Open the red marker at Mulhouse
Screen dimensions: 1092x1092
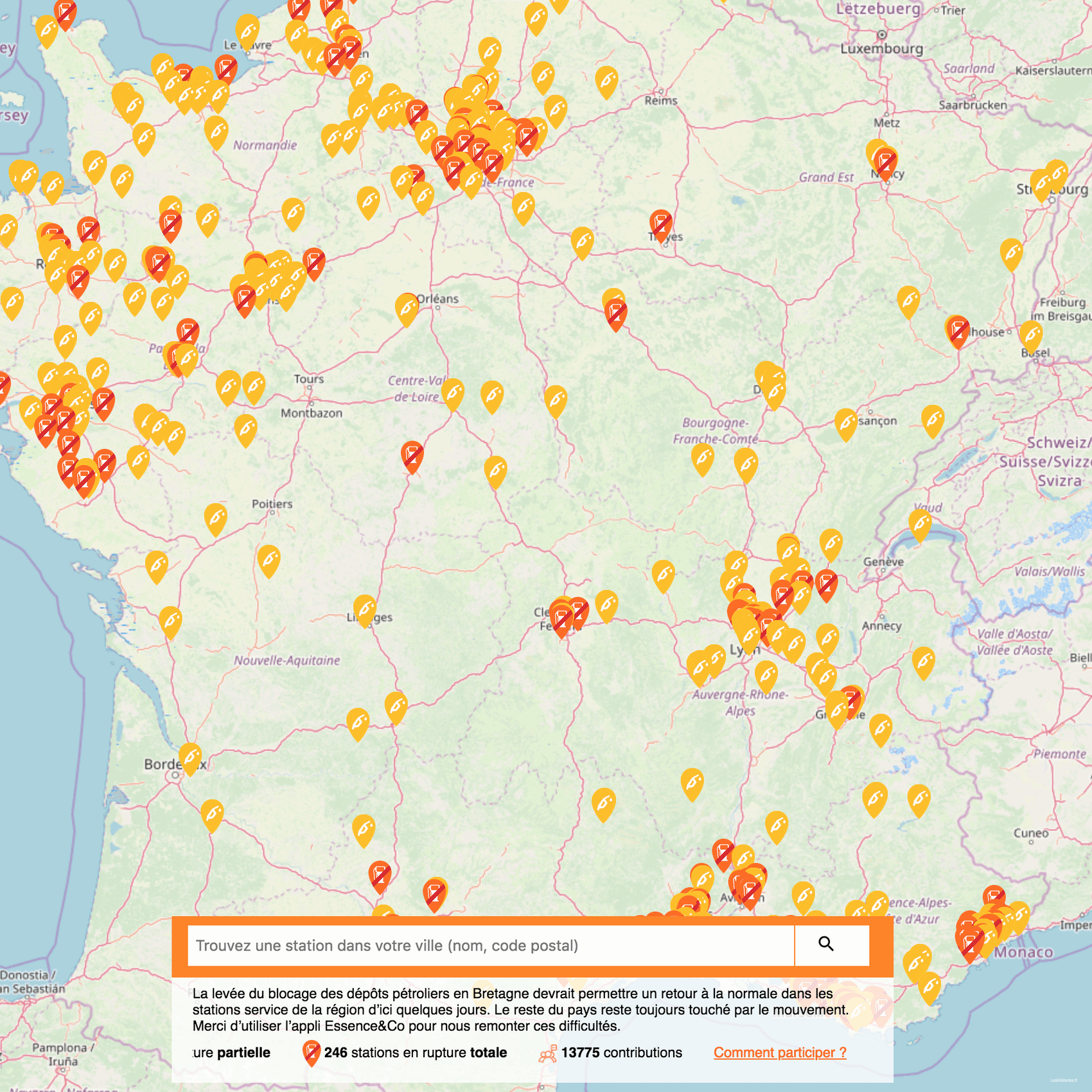[x=958, y=330]
